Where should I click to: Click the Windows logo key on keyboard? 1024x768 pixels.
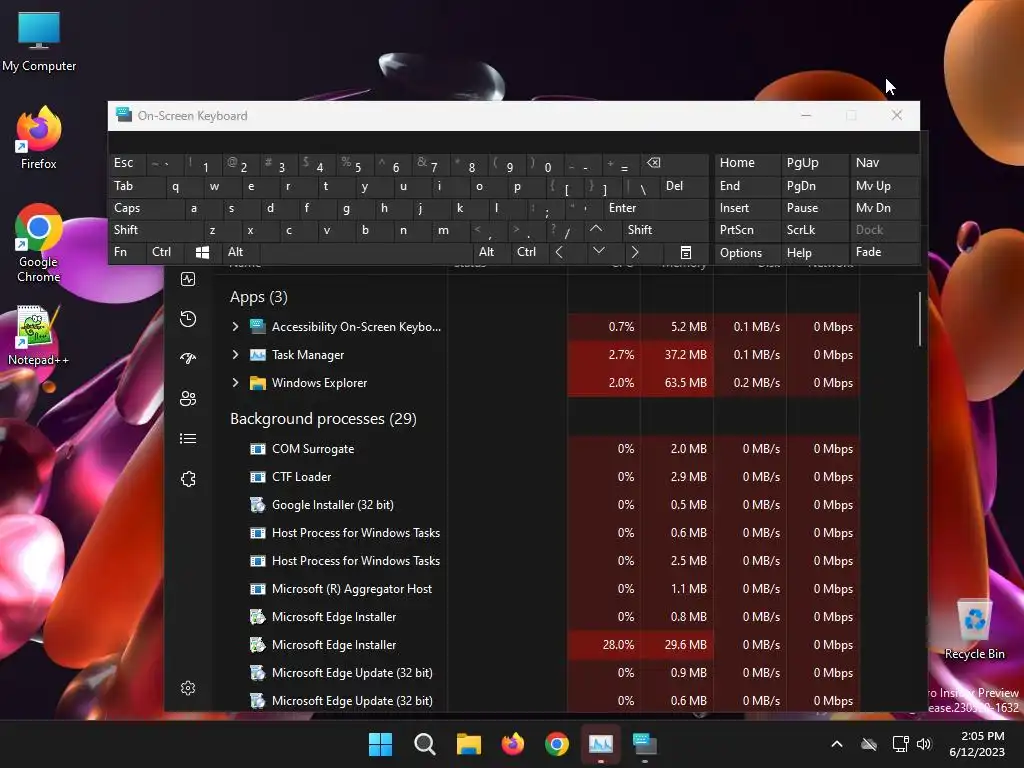202,253
